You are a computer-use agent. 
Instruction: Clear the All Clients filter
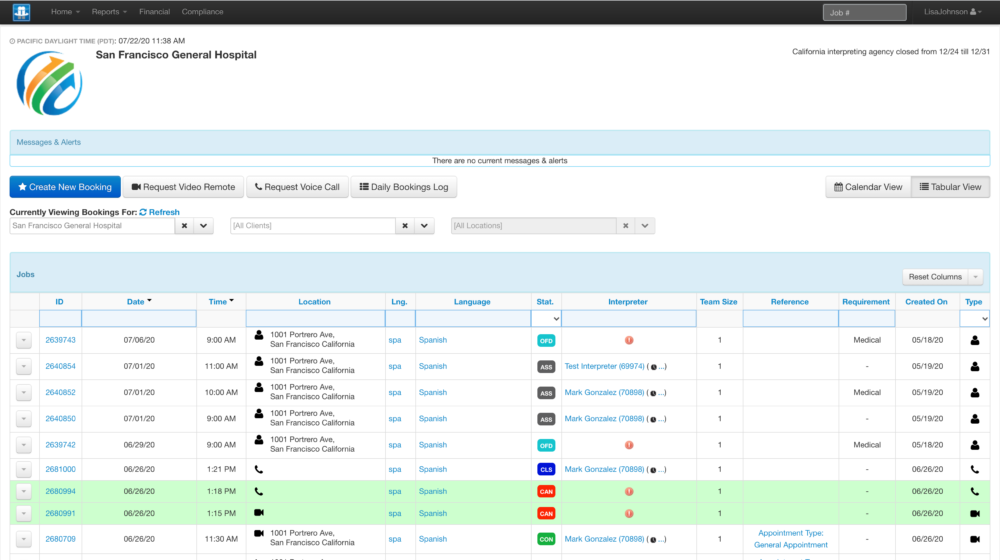click(x=405, y=226)
